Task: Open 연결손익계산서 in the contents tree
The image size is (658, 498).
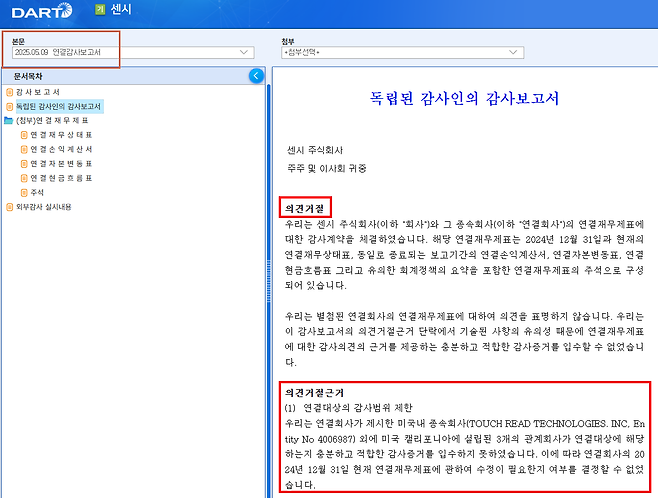Action: (x=61, y=148)
